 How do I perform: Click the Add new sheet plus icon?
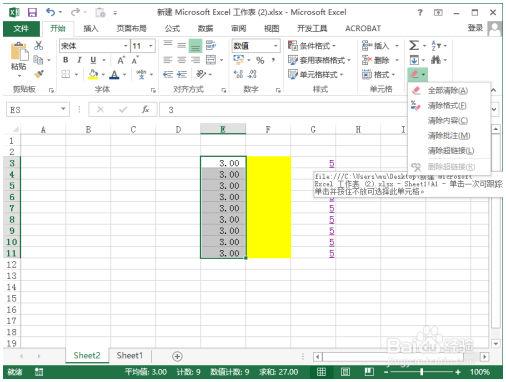(177, 356)
